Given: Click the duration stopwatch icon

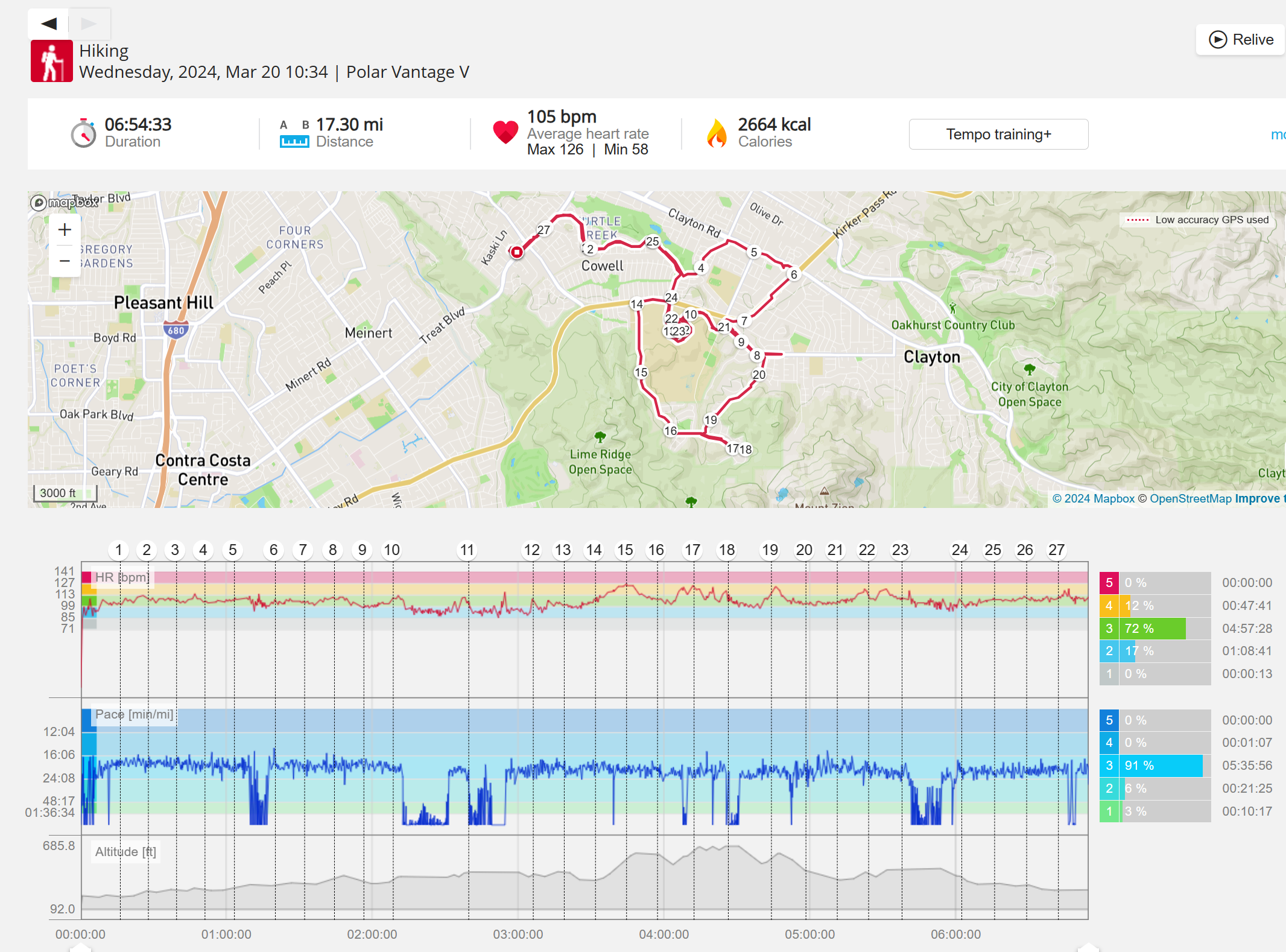Looking at the screenshot, I should (83, 133).
